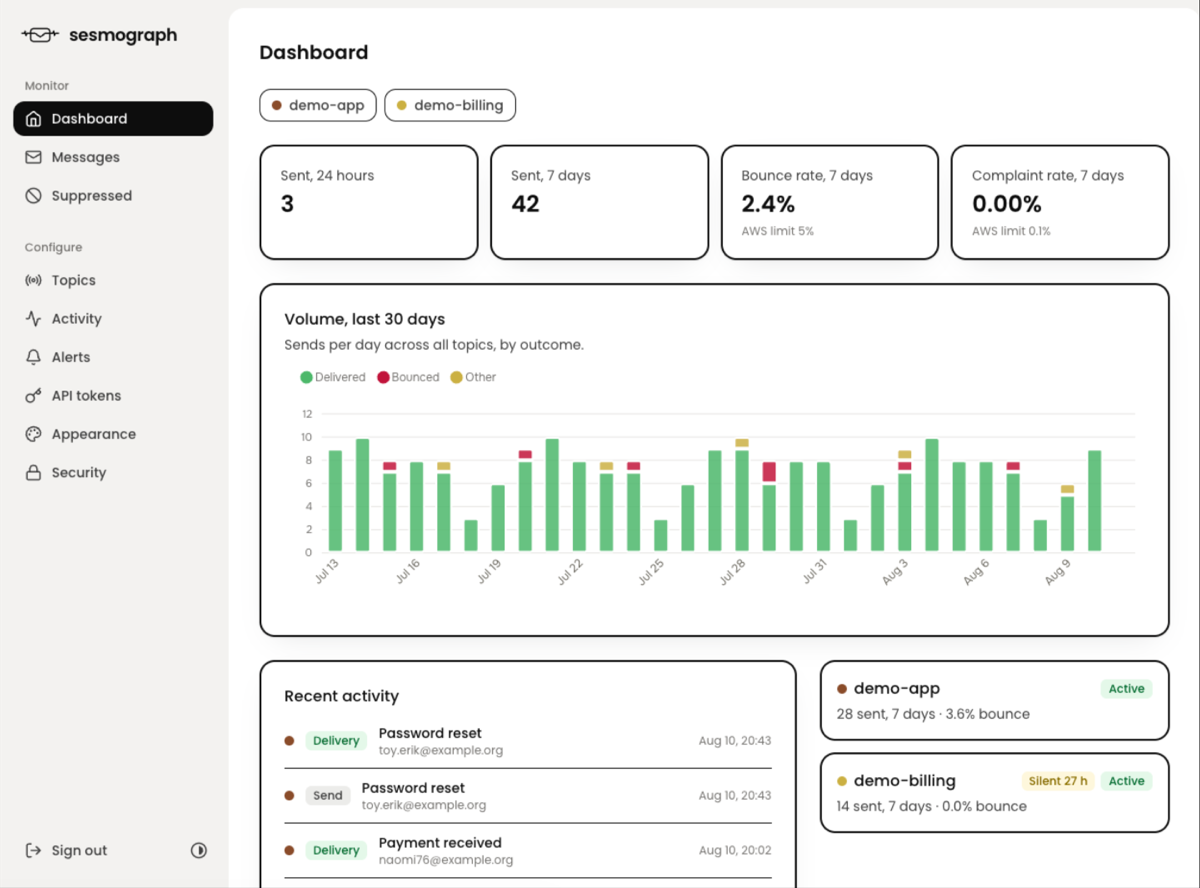Click the naomi76@example.org address

point(446,860)
